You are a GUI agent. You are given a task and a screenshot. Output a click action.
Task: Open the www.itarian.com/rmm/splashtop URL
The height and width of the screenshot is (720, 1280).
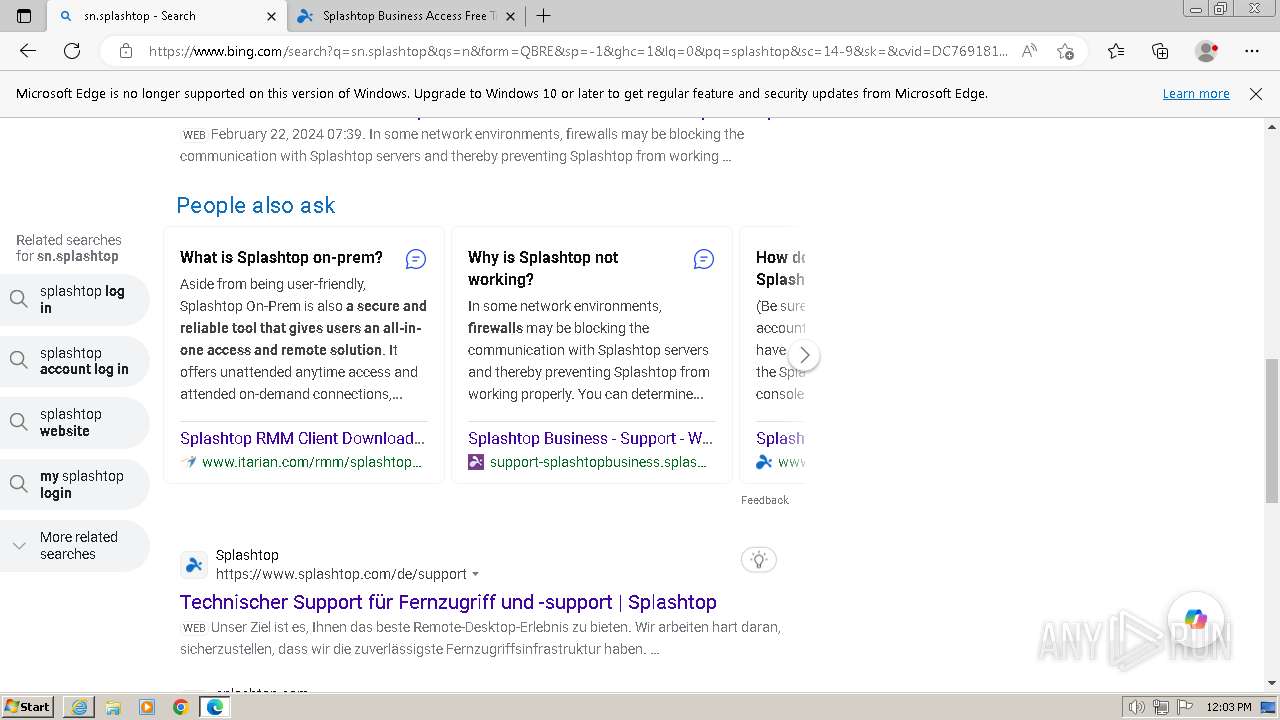312,462
